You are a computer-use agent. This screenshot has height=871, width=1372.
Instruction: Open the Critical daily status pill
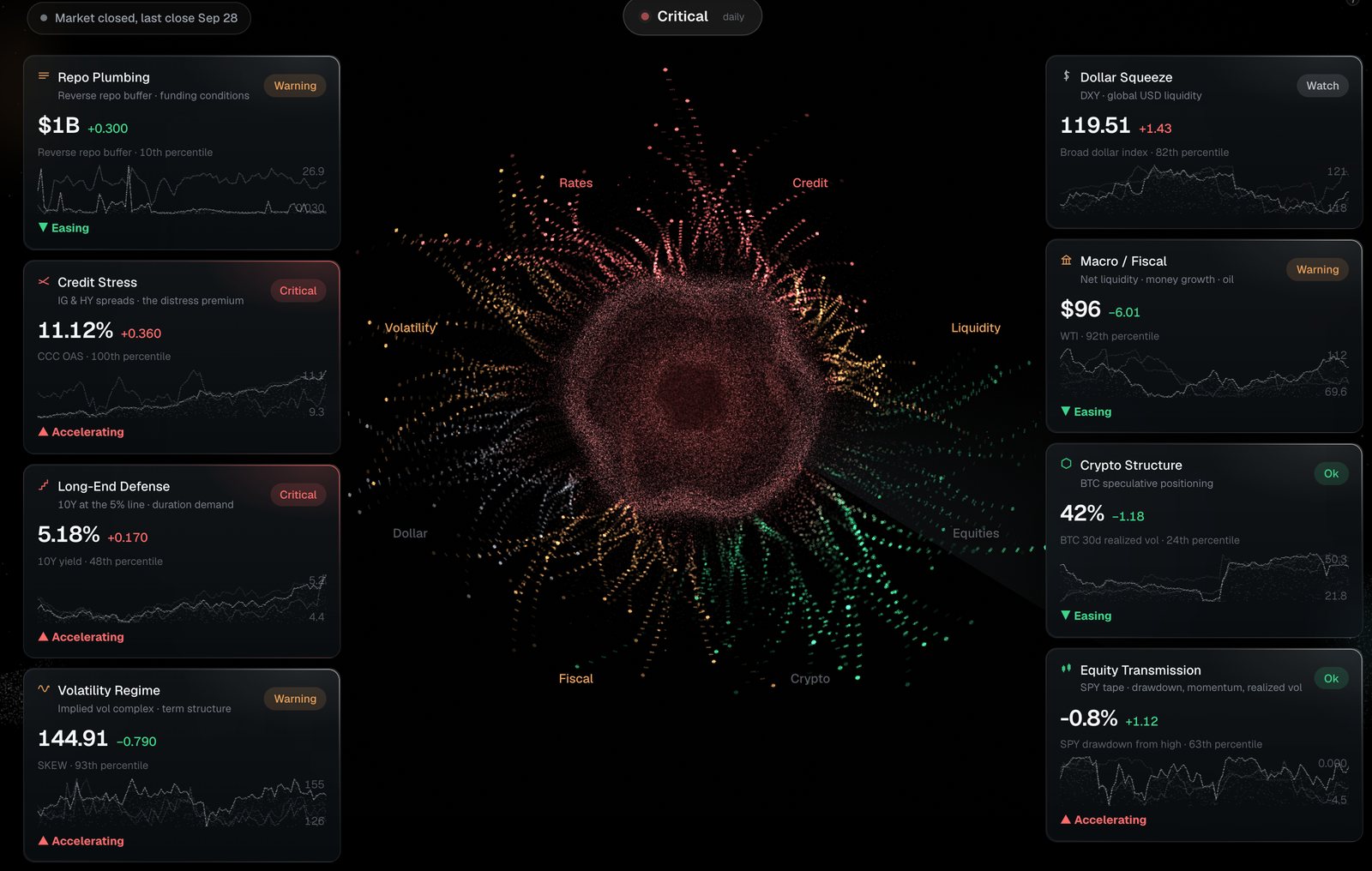[x=692, y=17]
